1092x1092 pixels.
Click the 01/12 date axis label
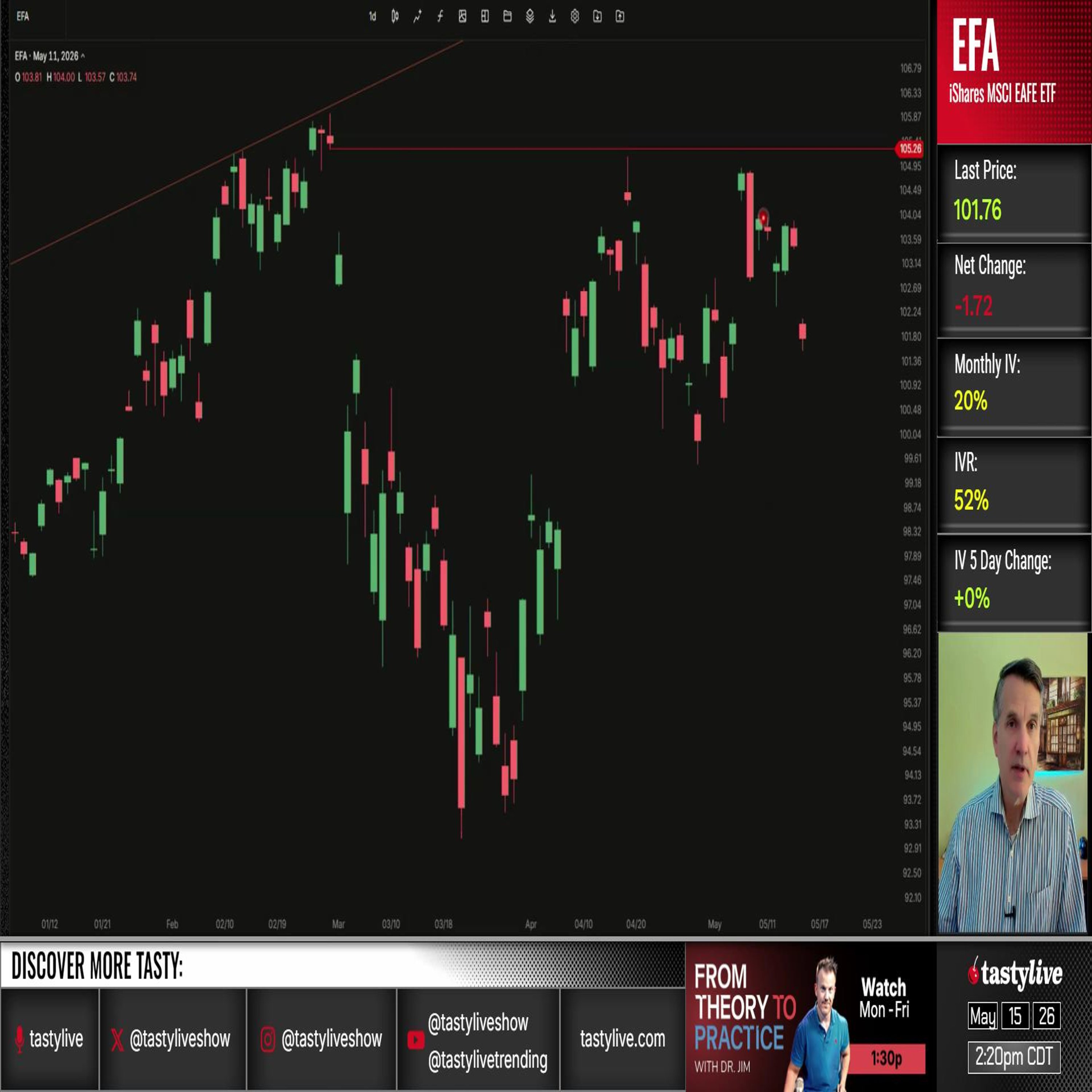(50, 924)
